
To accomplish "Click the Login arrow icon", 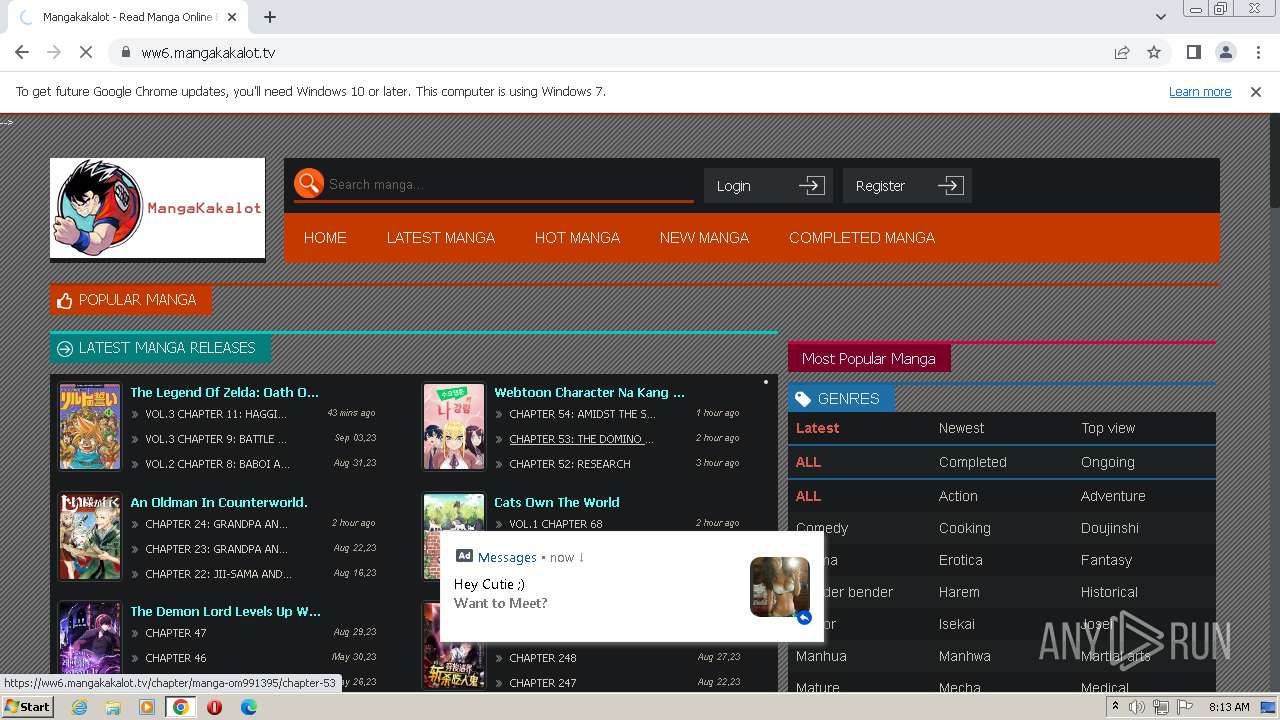I will coord(812,185).
